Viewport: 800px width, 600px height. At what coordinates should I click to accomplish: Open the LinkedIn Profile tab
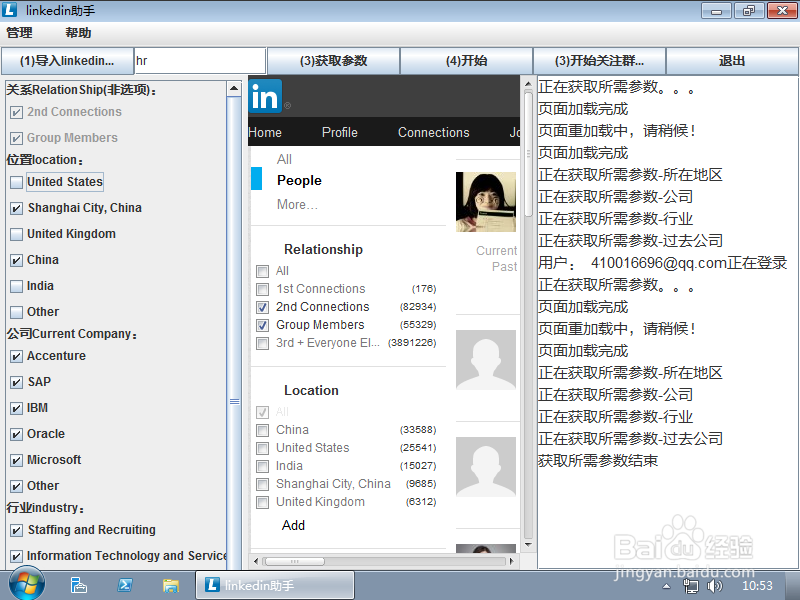(339, 133)
